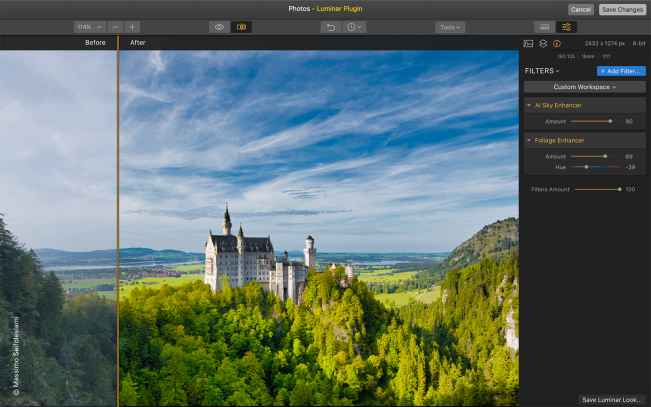The height and width of the screenshot is (407, 651).
Task: Open the FILTERS header menu
Action: point(542,71)
